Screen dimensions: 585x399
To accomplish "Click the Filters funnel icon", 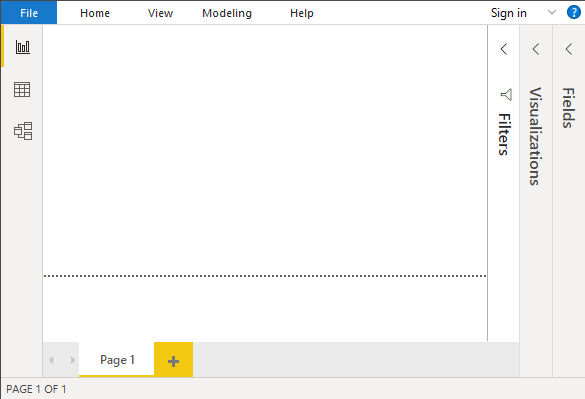I will 506,95.
